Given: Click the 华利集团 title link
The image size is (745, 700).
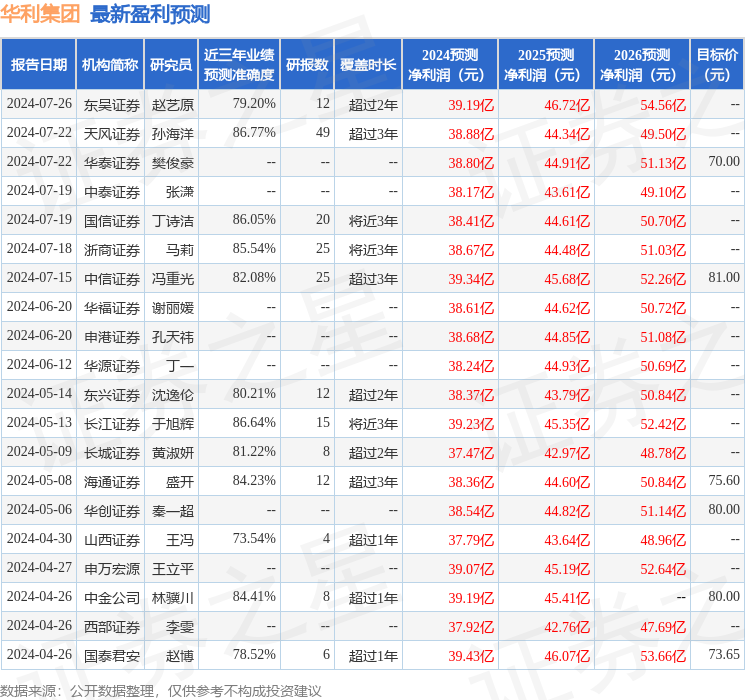Looking at the screenshot, I should pyautogui.click(x=41, y=14).
